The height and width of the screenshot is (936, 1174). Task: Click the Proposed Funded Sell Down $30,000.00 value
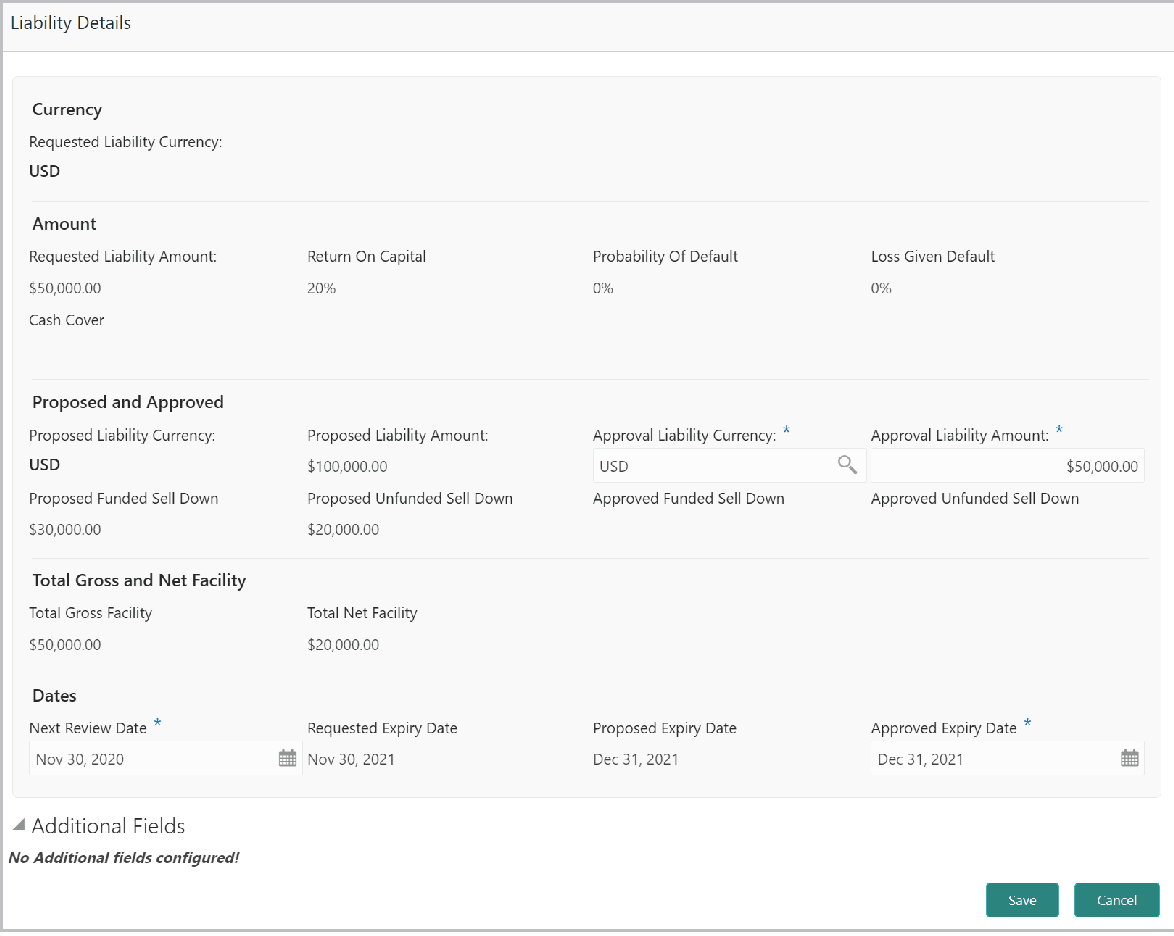coord(65,530)
